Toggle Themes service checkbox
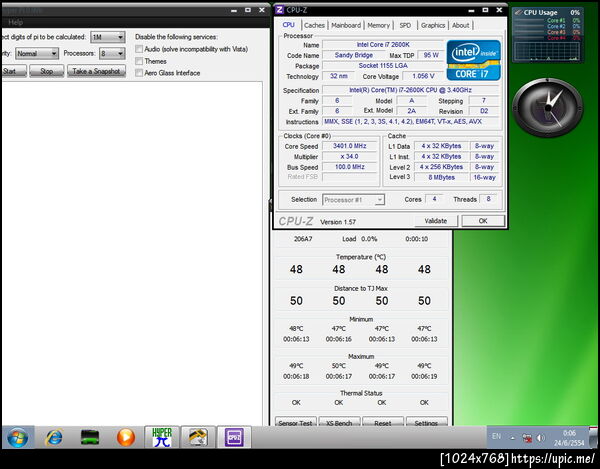Viewport: 600px width, 469px height. [x=139, y=61]
